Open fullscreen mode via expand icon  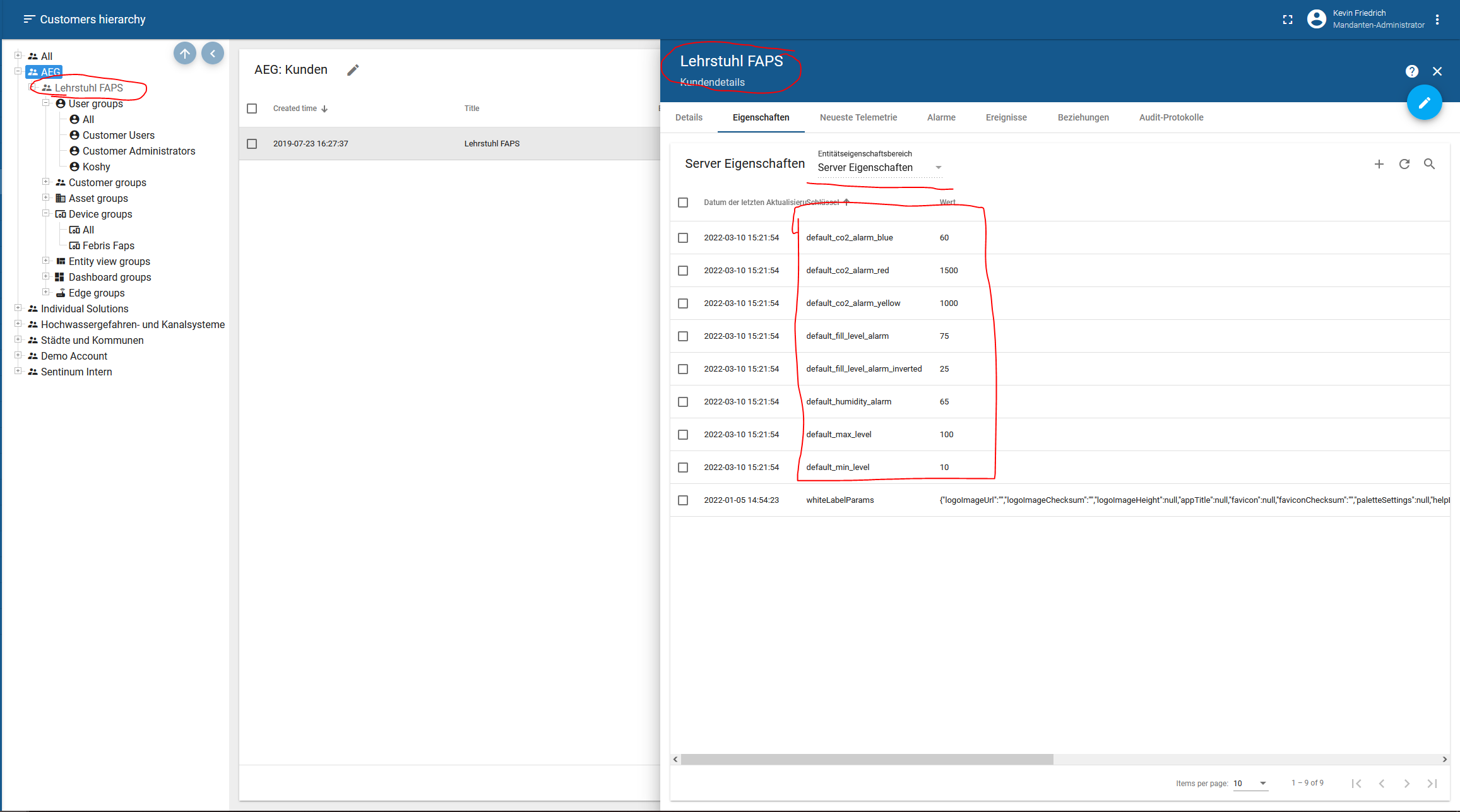[1288, 20]
